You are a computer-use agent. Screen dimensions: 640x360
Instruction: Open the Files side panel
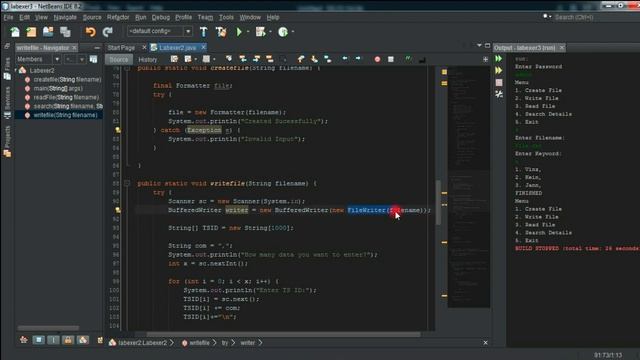pos(7,69)
